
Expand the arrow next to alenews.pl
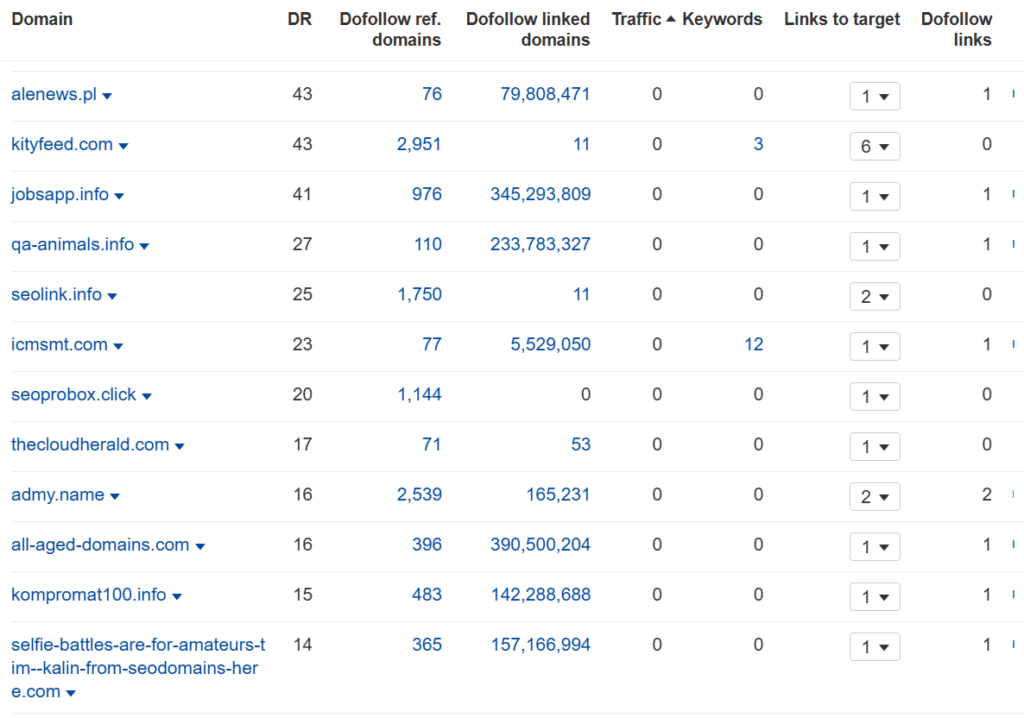(x=107, y=96)
